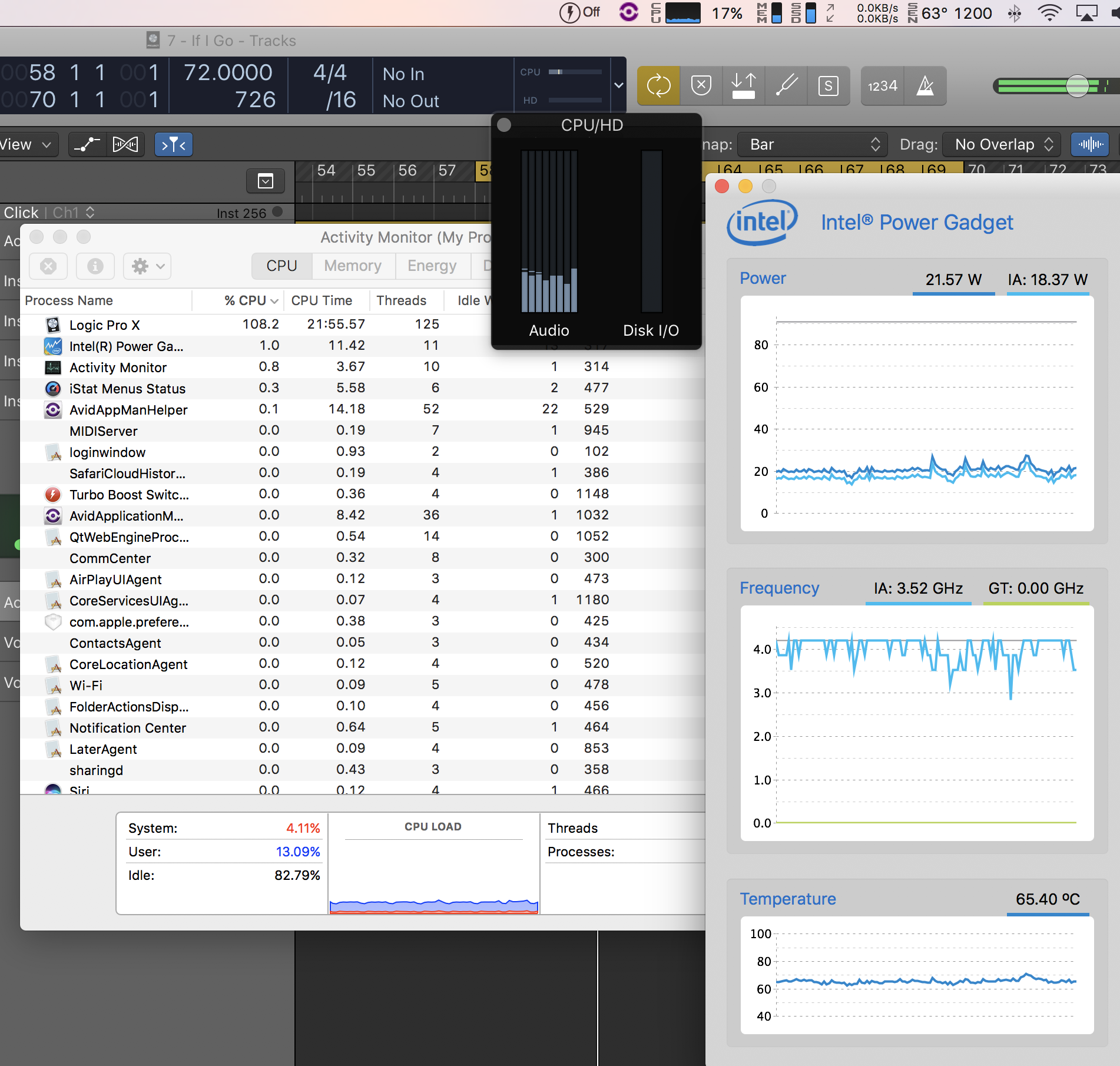
Task: Enable the 1234 count-in button
Action: (x=882, y=86)
